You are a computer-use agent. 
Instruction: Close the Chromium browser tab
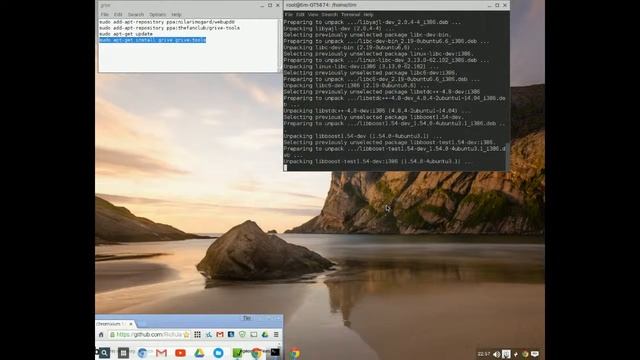point(131,324)
